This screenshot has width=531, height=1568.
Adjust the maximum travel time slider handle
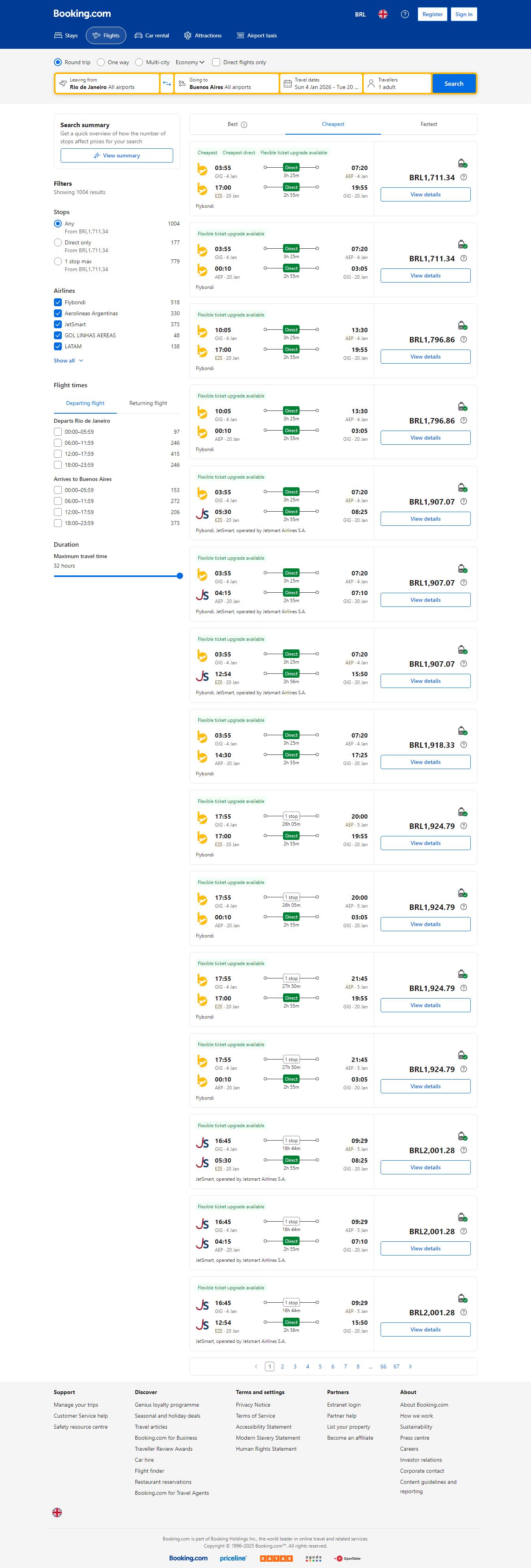[179, 576]
